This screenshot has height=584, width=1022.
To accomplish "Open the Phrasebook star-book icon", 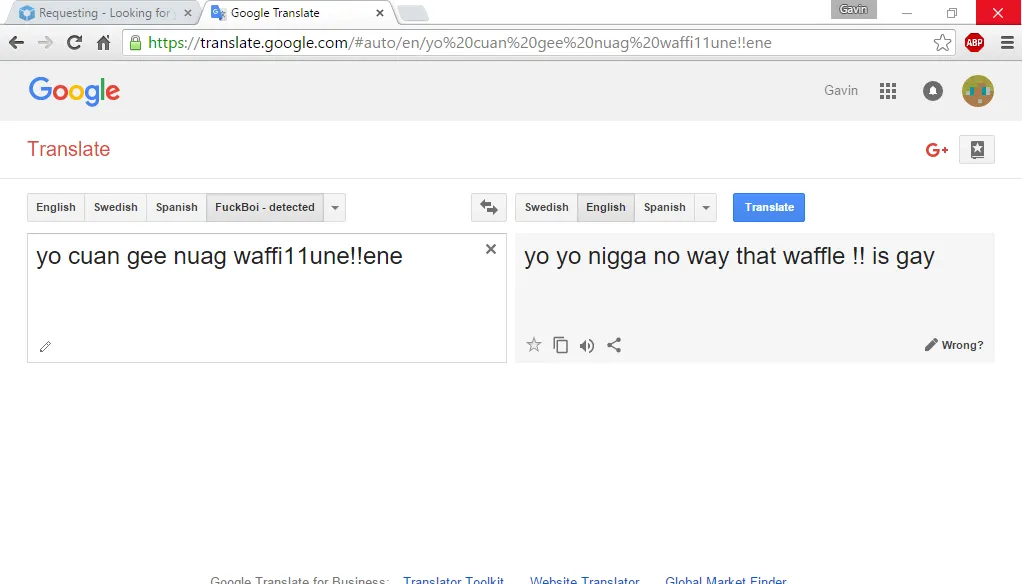I will pyautogui.click(x=976, y=149).
